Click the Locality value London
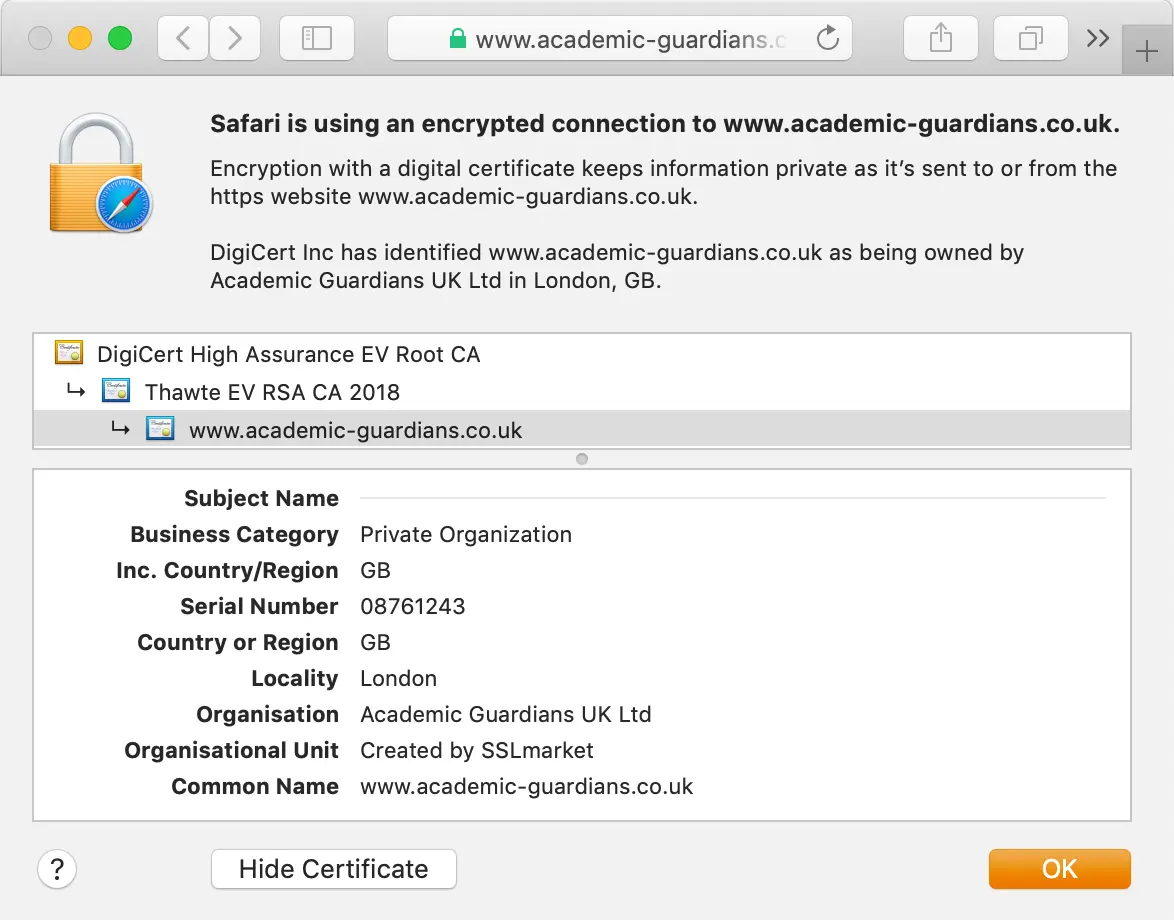This screenshot has width=1174, height=920. point(398,678)
